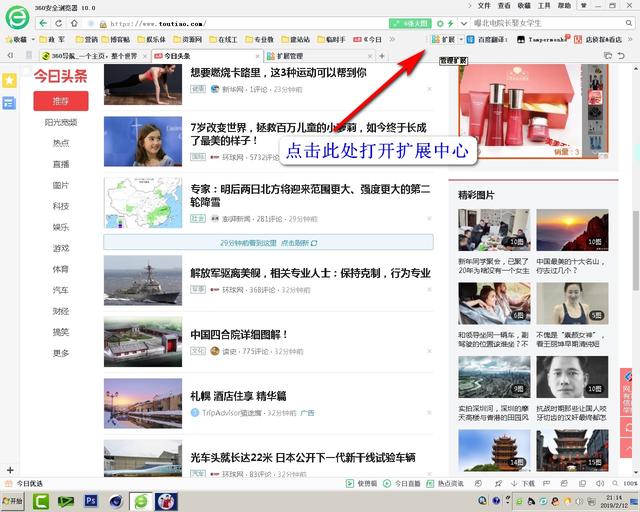Select the 财经 channel
Viewport: 640px width, 512px height.
pyautogui.click(x=61, y=311)
